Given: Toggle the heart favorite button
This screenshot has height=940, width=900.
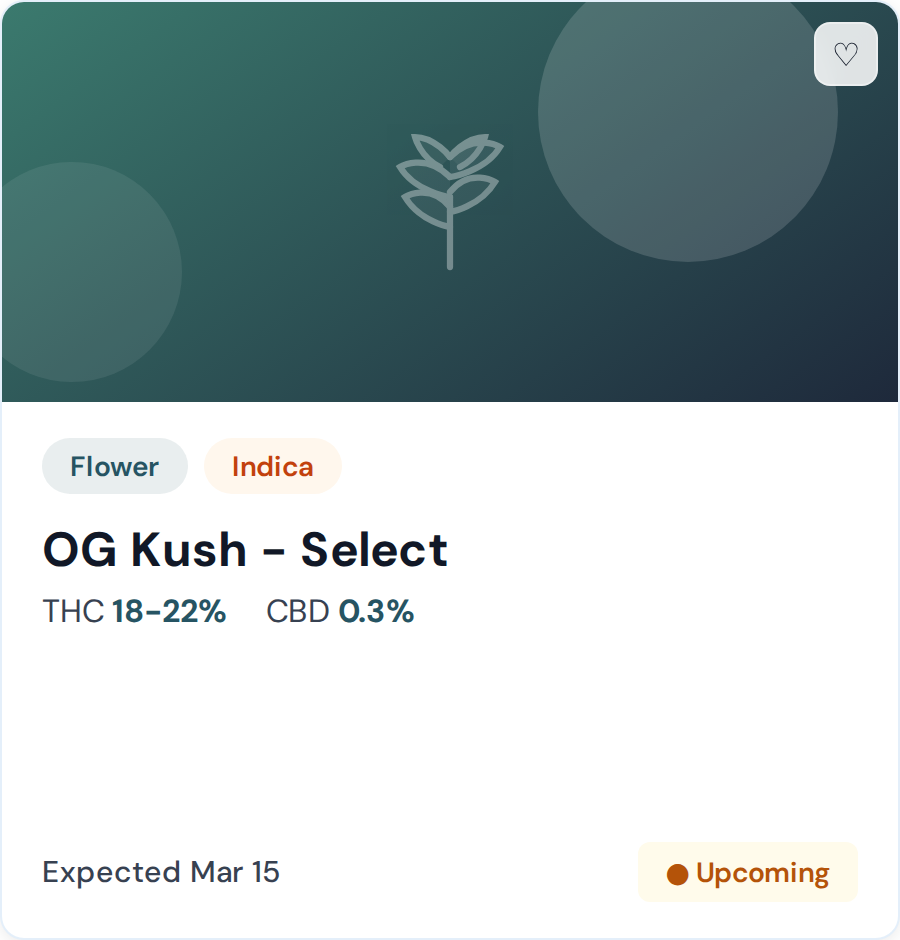Looking at the screenshot, I should click(846, 54).
